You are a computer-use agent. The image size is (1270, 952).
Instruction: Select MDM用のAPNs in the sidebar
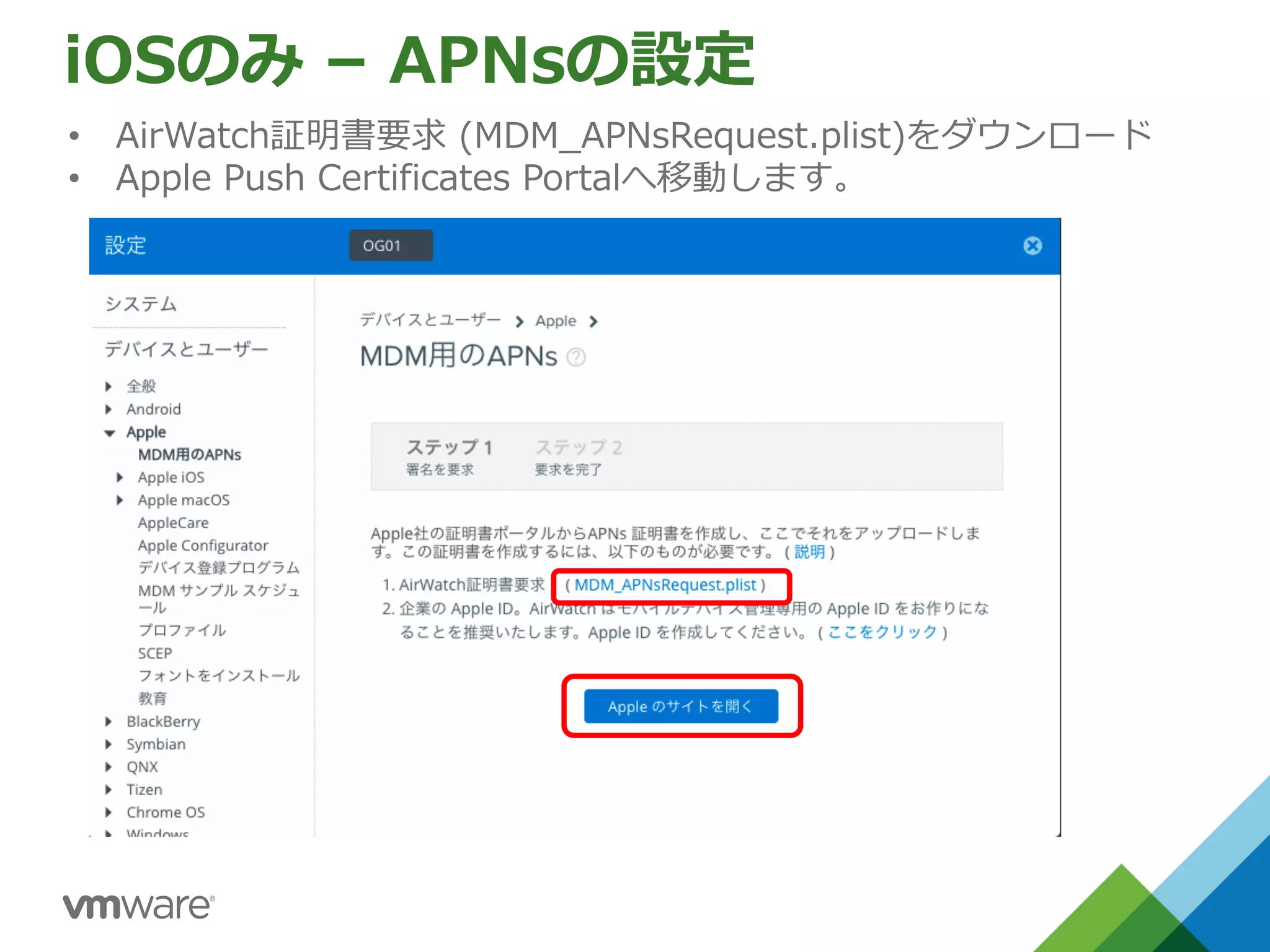coord(189,455)
